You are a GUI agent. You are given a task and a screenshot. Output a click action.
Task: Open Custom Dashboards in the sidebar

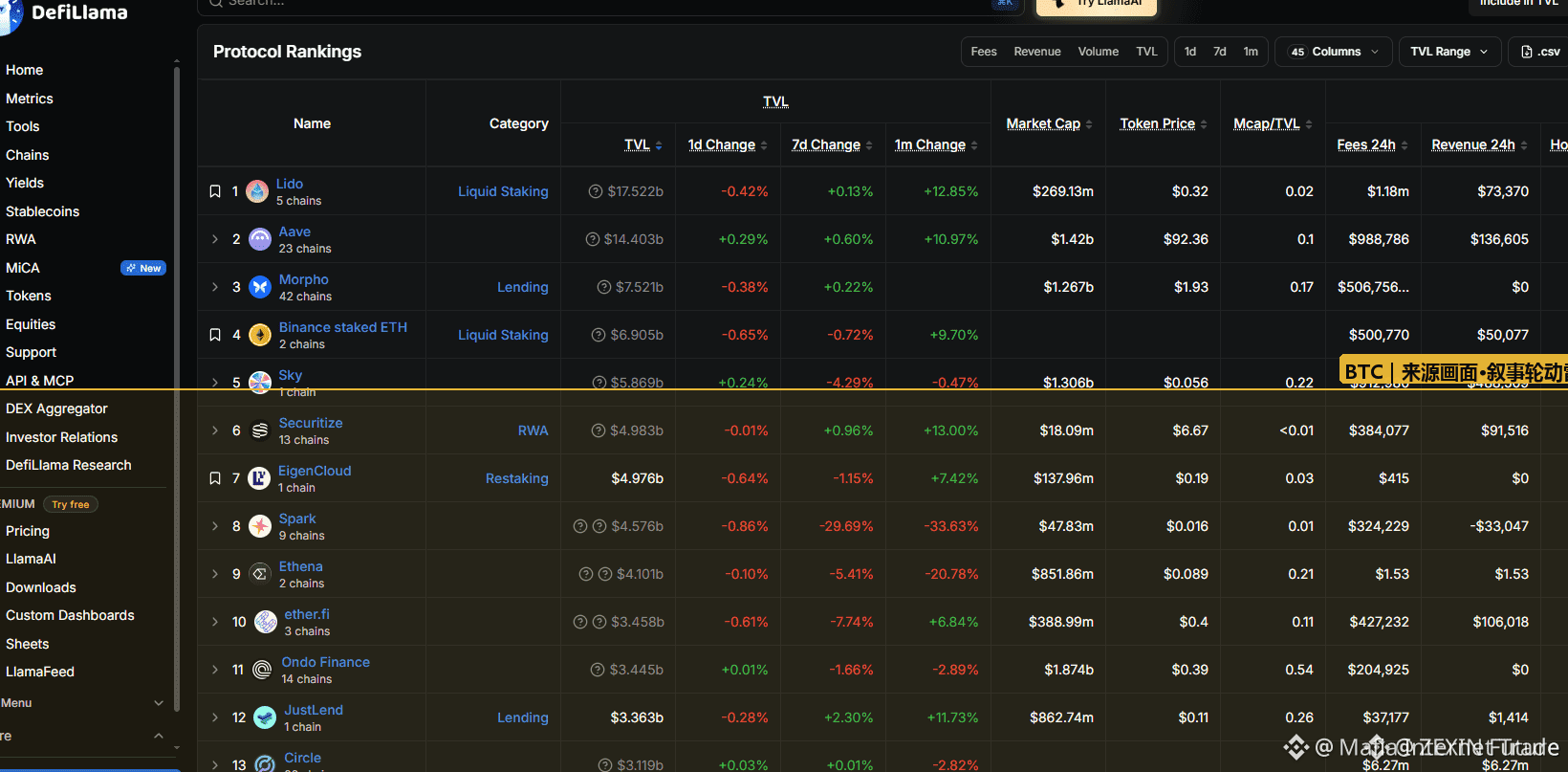pyautogui.click(x=70, y=615)
